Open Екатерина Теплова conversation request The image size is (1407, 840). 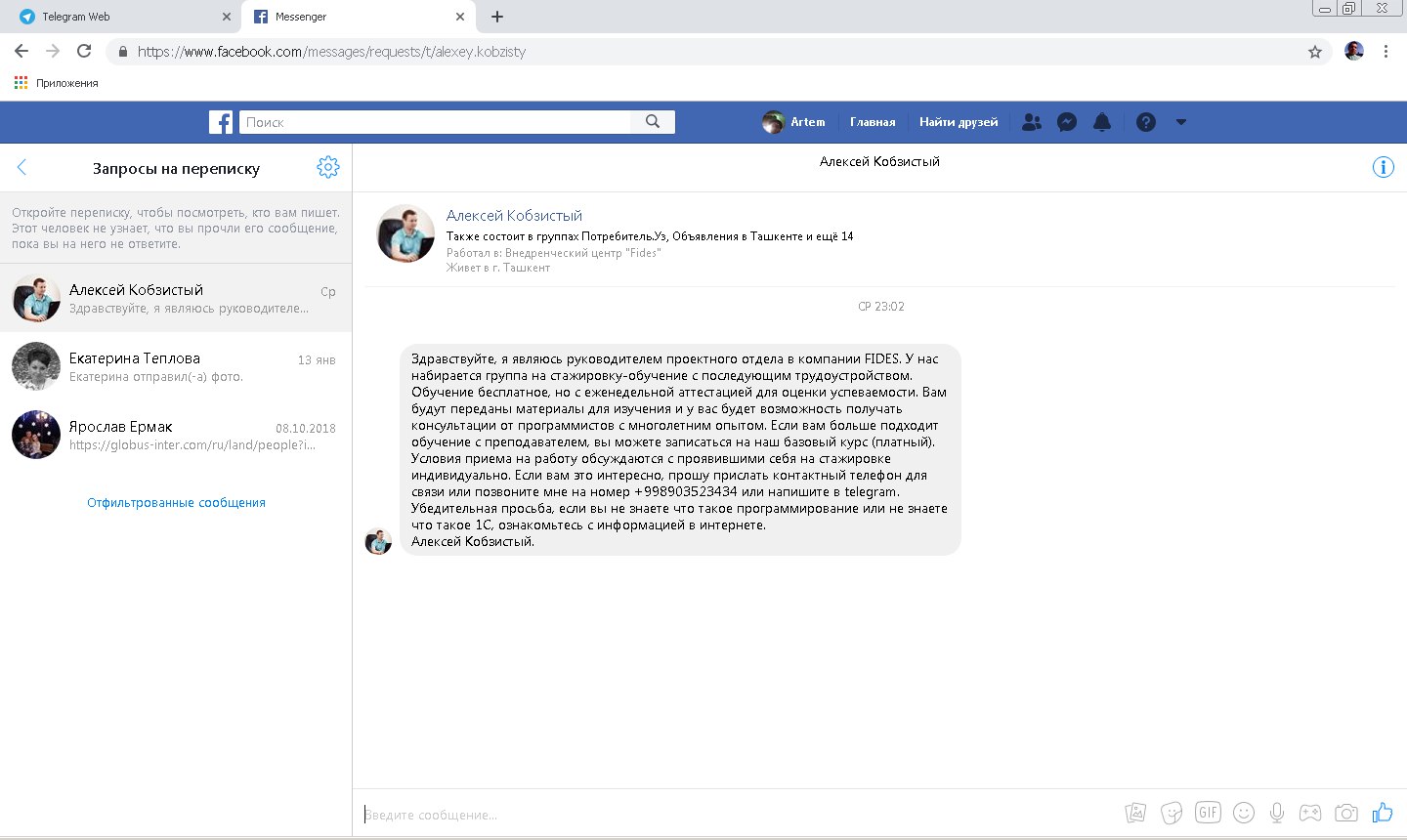[x=176, y=366]
